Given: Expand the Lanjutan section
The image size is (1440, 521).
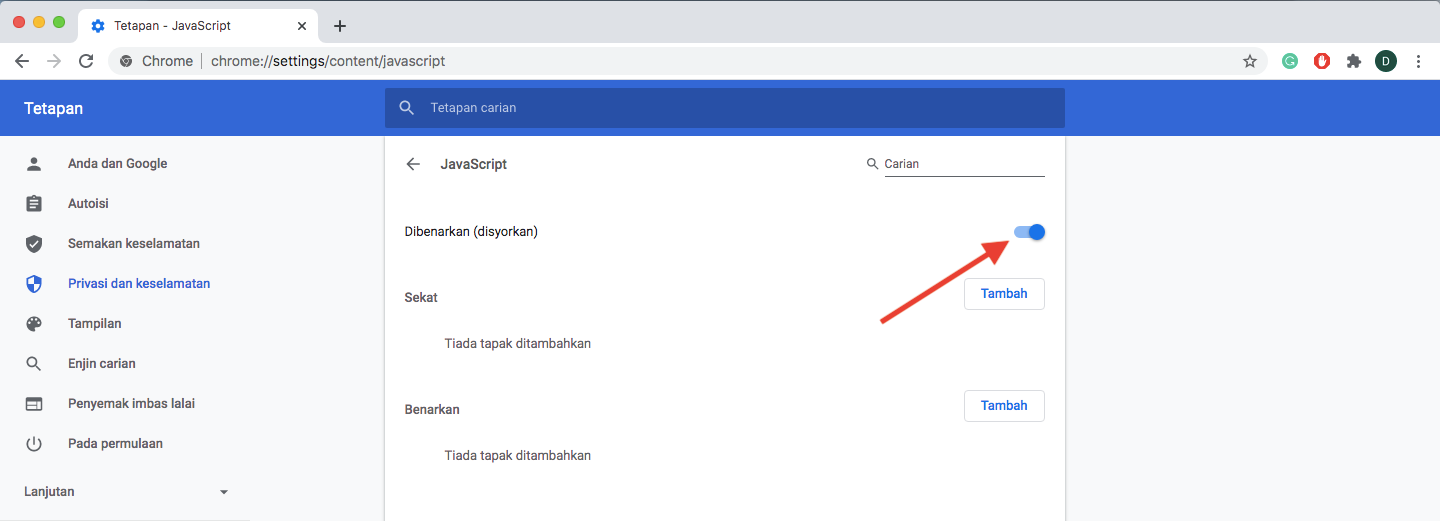Looking at the screenshot, I should pyautogui.click(x=126, y=492).
